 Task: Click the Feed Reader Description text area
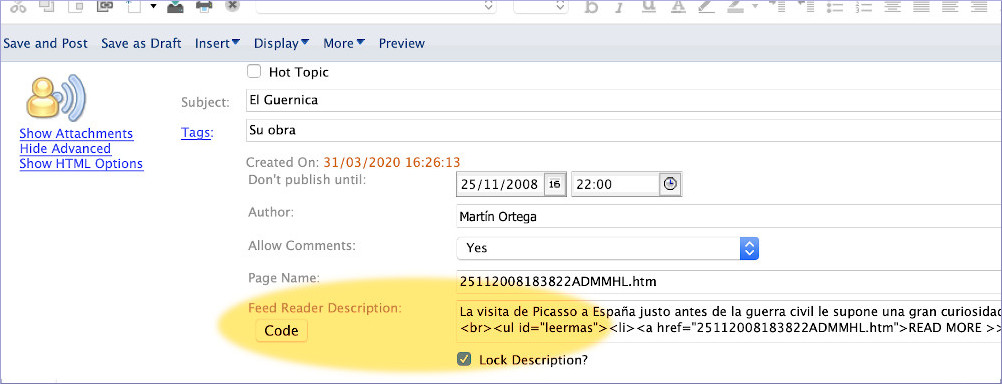click(x=729, y=321)
